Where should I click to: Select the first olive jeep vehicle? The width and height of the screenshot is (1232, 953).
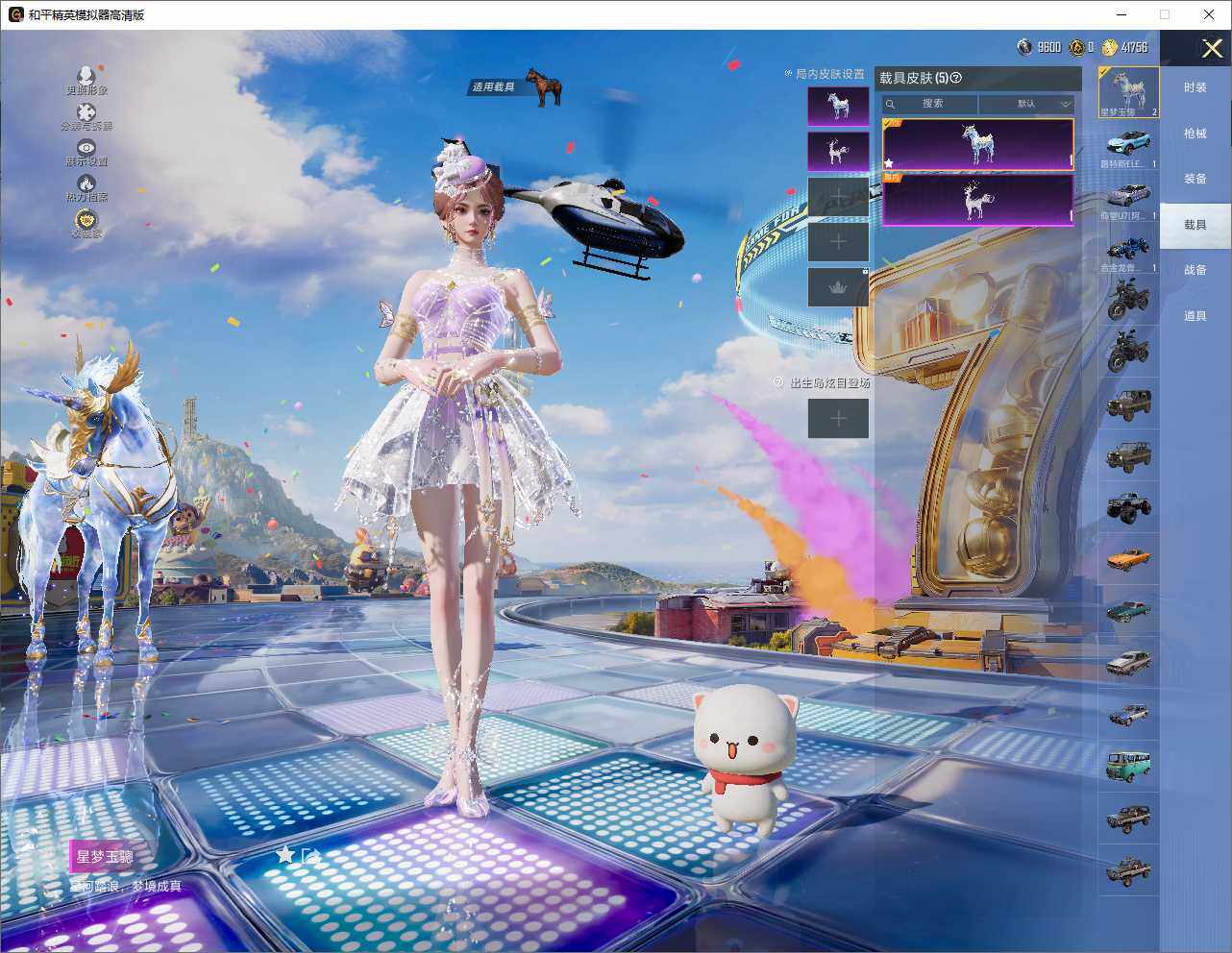click(x=1128, y=403)
